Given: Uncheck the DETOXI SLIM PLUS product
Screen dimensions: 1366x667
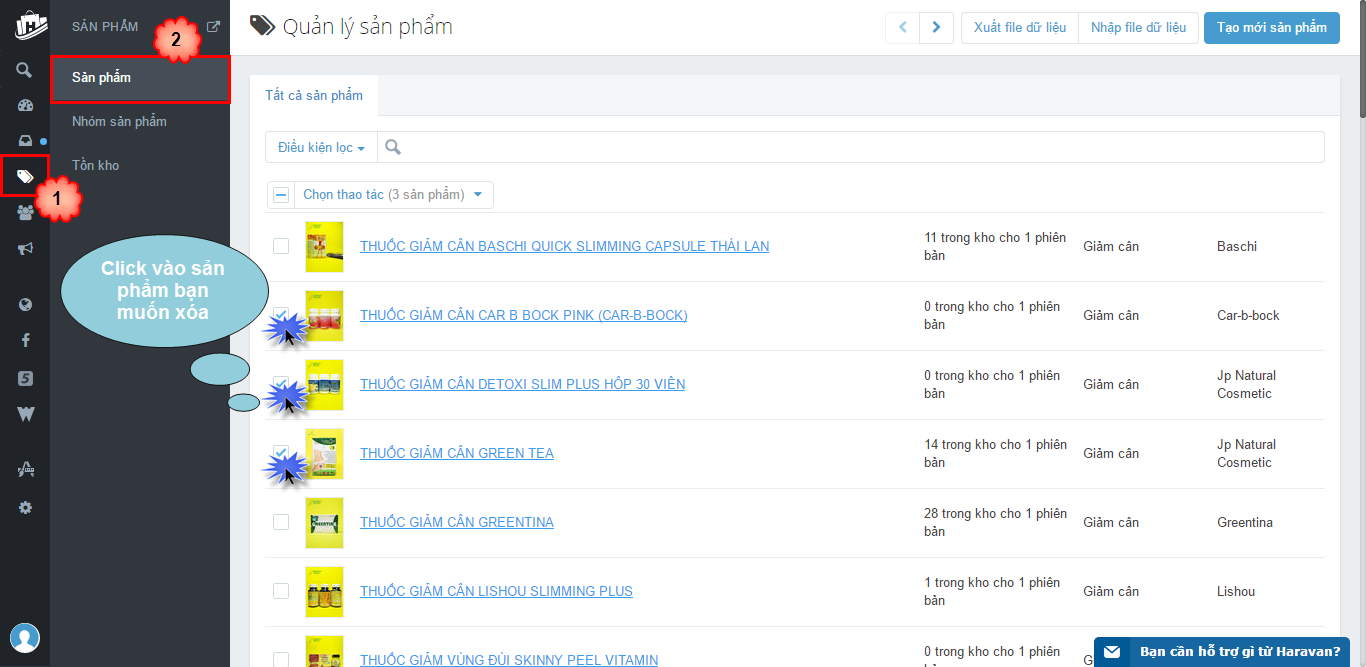Looking at the screenshot, I should 281,384.
